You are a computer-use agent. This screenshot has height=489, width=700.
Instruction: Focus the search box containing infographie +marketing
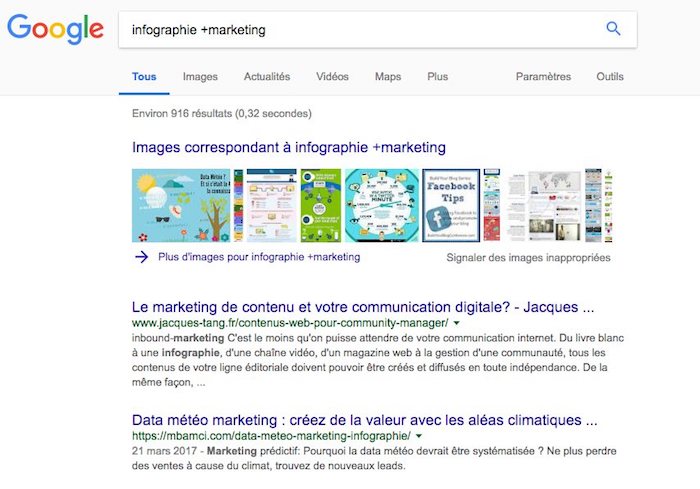tap(378, 29)
